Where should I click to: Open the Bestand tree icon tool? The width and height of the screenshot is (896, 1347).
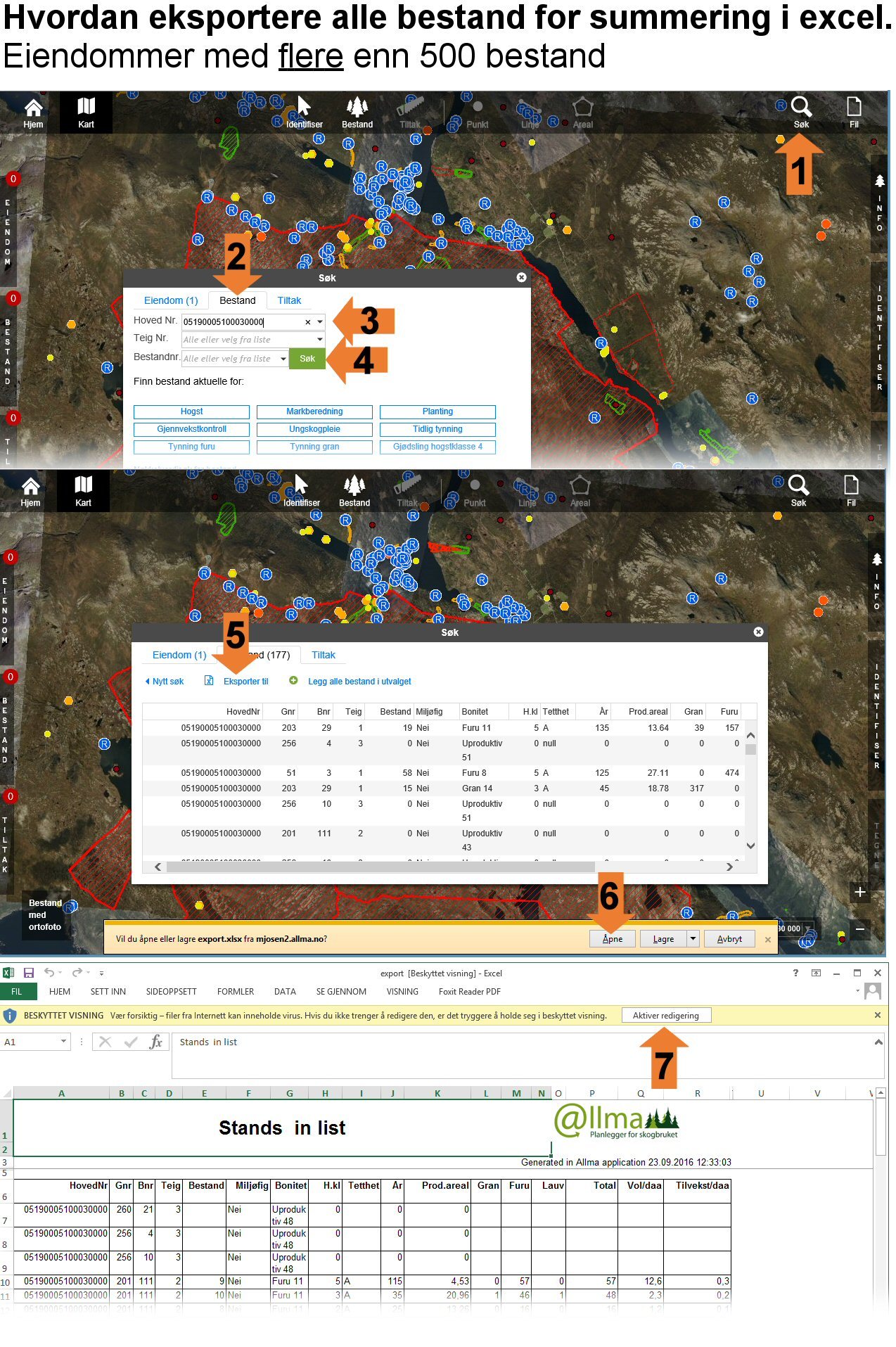[x=357, y=110]
